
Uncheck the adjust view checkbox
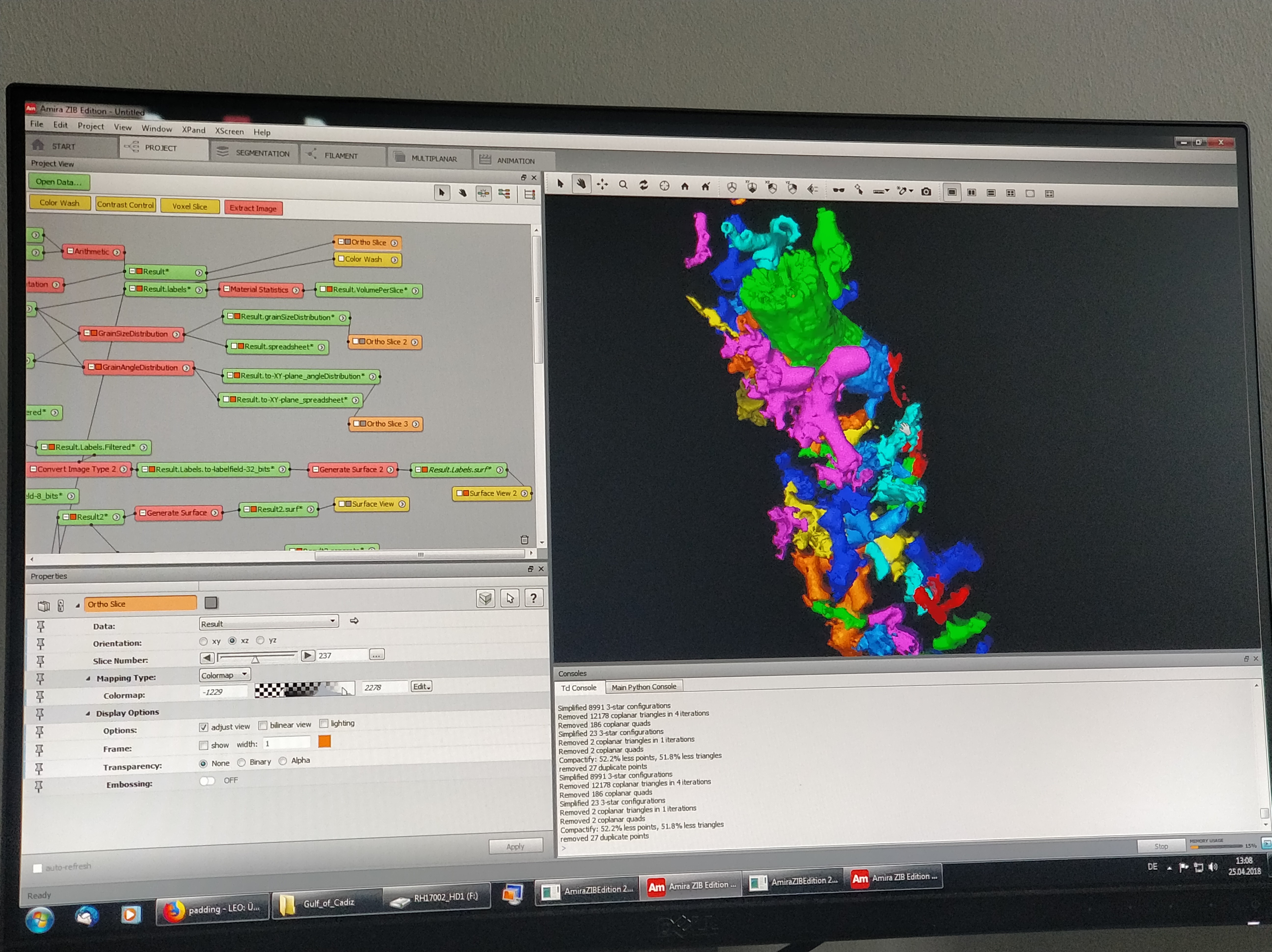point(204,727)
